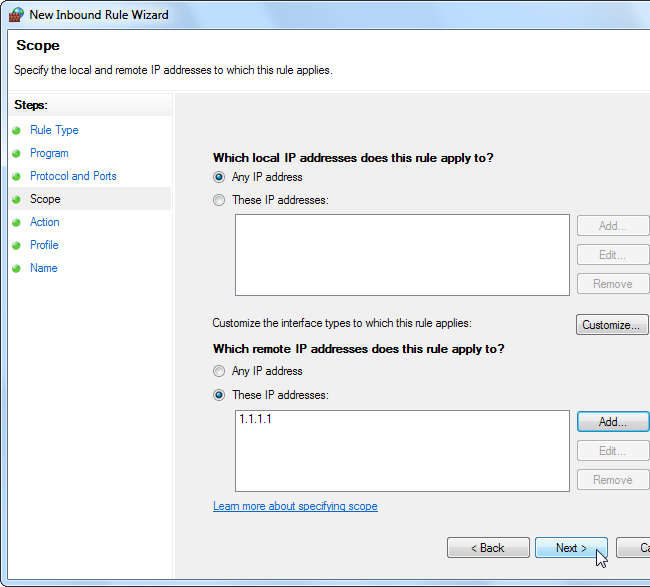Click the green bullet beside Program

pyautogui.click(x=16, y=154)
